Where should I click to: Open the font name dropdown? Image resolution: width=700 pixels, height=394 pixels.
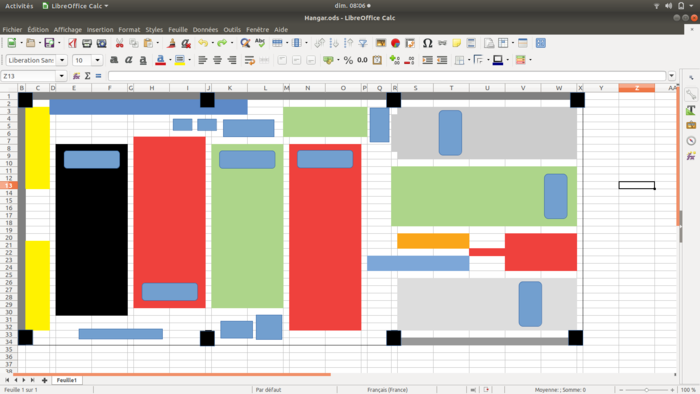click(62, 60)
